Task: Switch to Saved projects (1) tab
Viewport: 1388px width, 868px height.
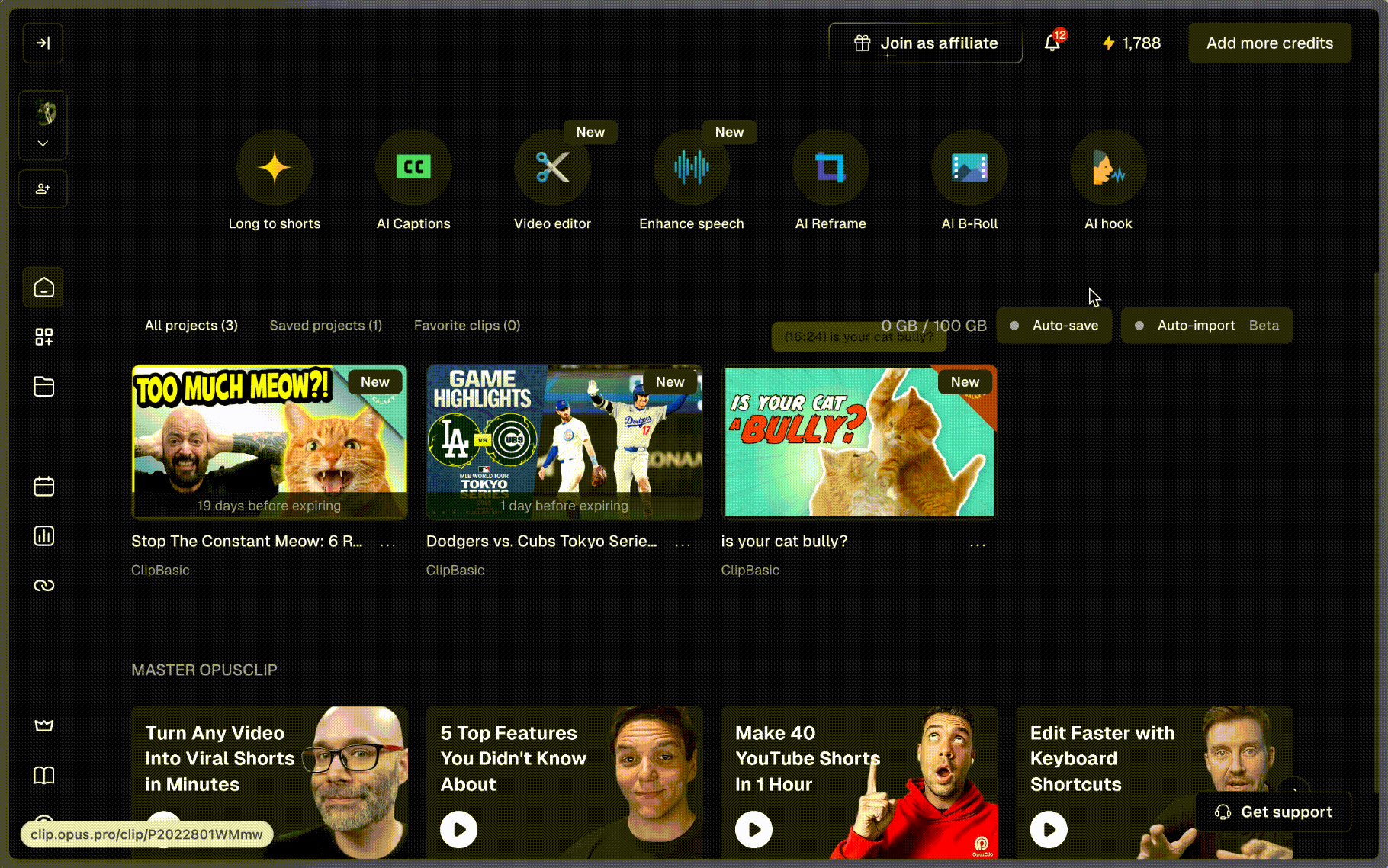Action: point(326,325)
